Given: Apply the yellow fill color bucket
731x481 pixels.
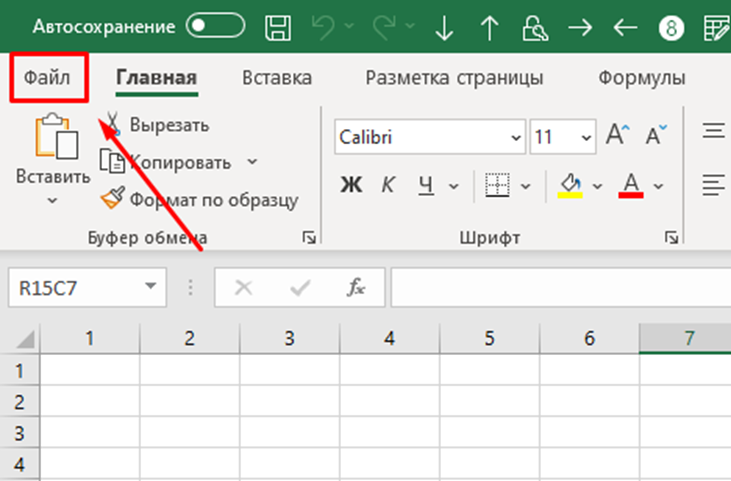Looking at the screenshot, I should [x=570, y=186].
